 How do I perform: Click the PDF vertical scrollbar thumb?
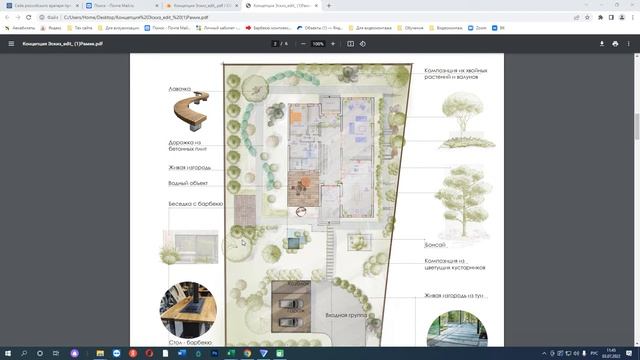[637, 127]
